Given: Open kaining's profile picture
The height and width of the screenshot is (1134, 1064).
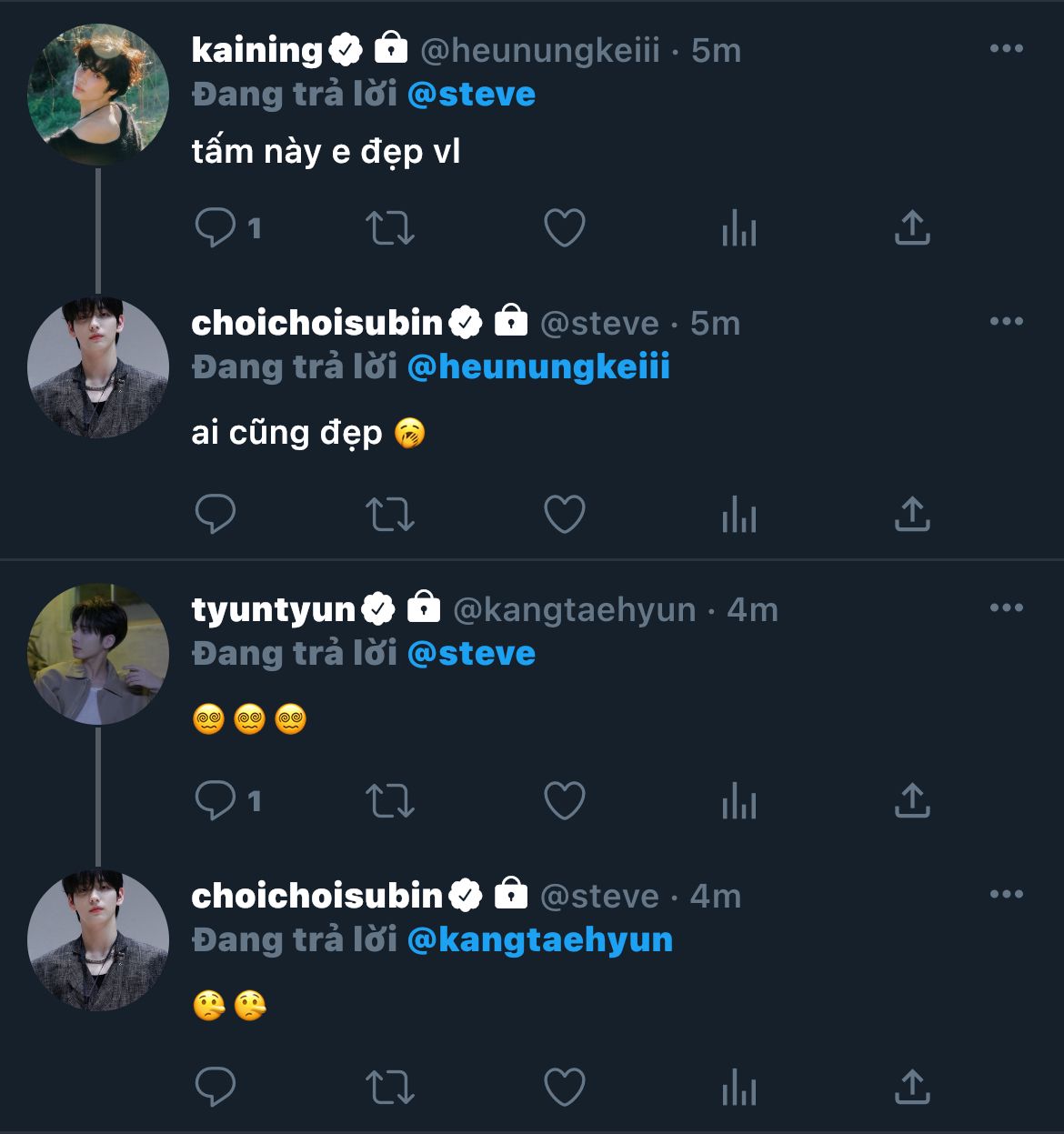Looking at the screenshot, I should [x=98, y=95].
